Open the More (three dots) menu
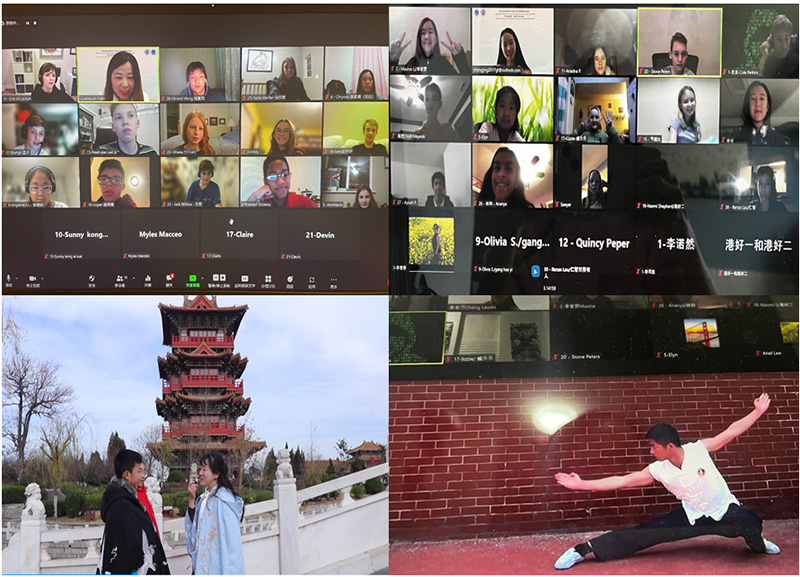The image size is (800, 577). 333,279
